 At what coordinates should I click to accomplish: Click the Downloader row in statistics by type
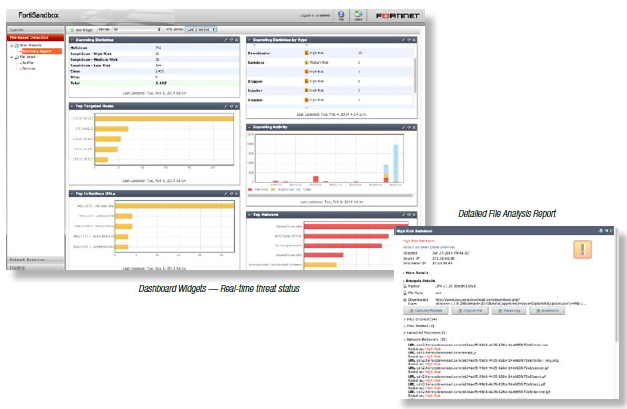(330, 53)
